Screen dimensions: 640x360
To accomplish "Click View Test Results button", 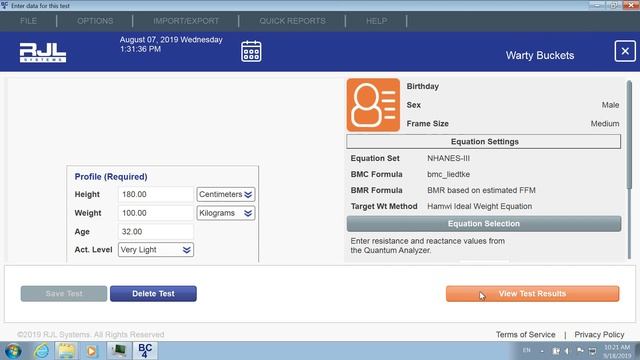I will (532, 293).
